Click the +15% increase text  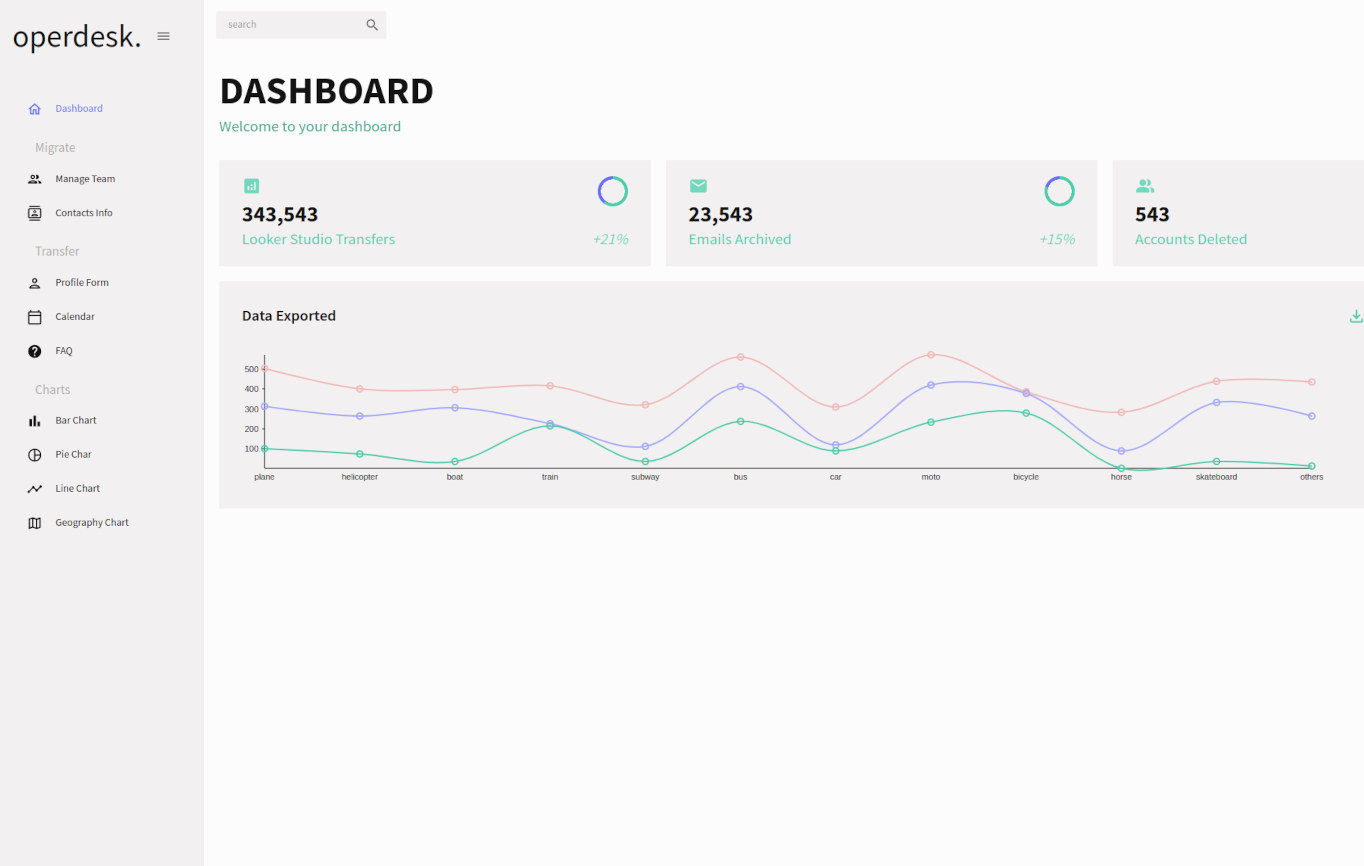click(x=1057, y=239)
